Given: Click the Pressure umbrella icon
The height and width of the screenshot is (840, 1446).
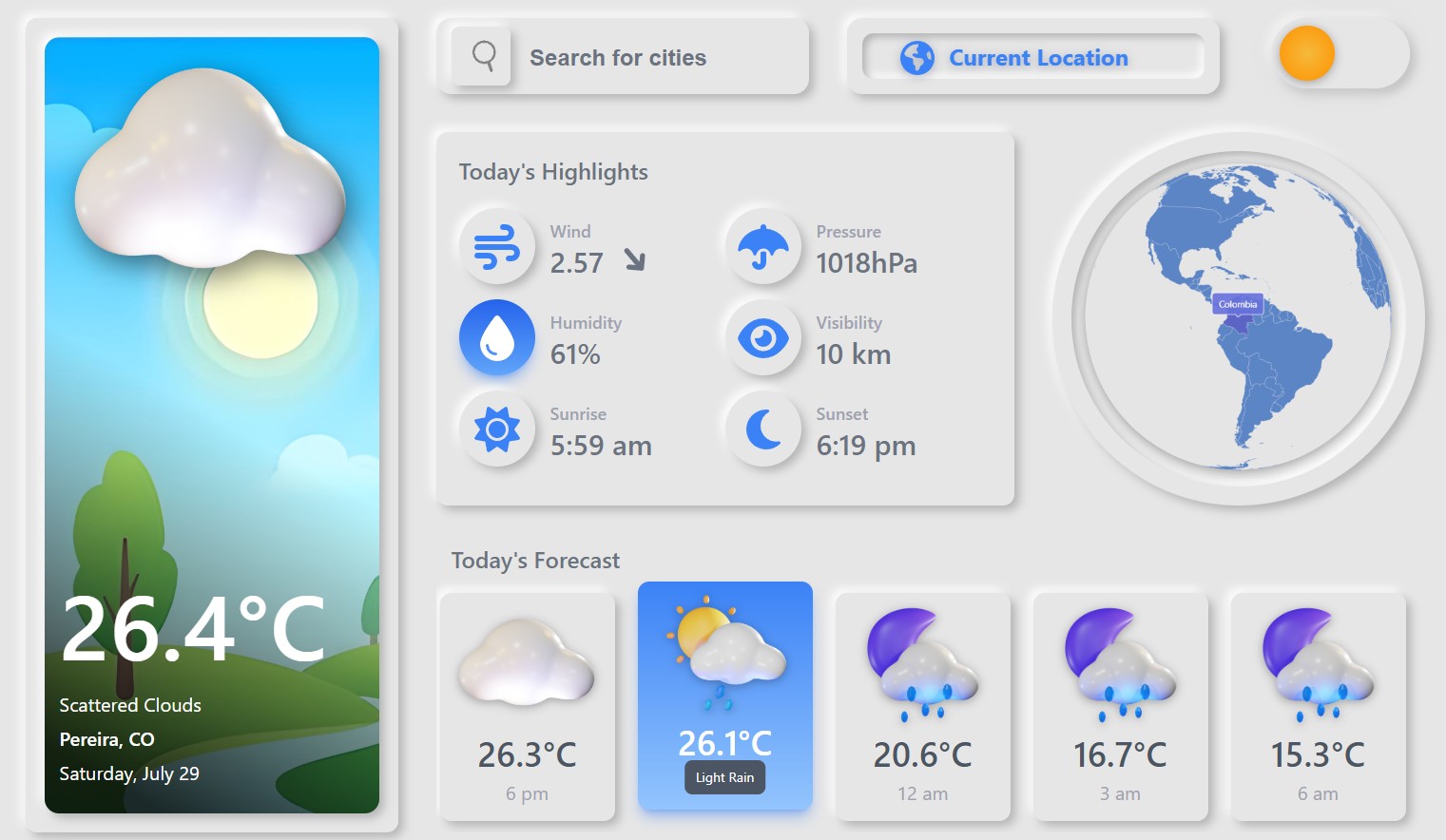Looking at the screenshot, I should [x=762, y=247].
